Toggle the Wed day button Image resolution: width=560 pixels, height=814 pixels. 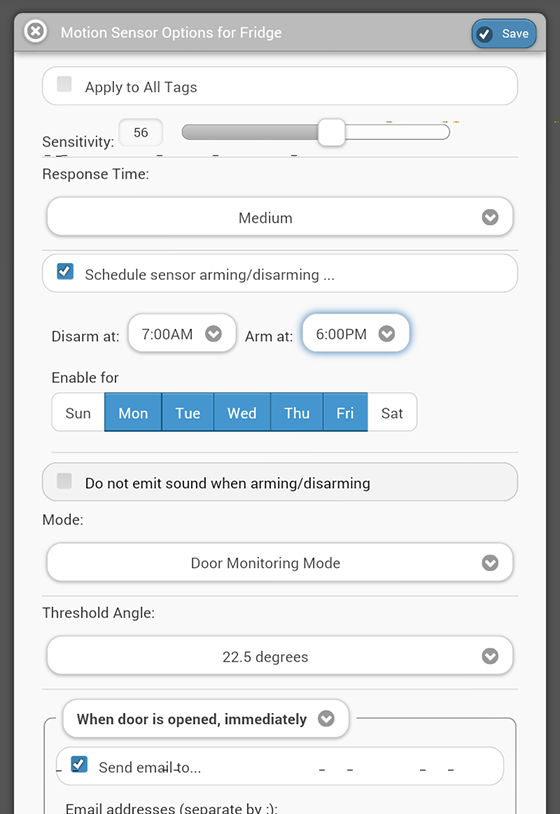click(x=242, y=413)
